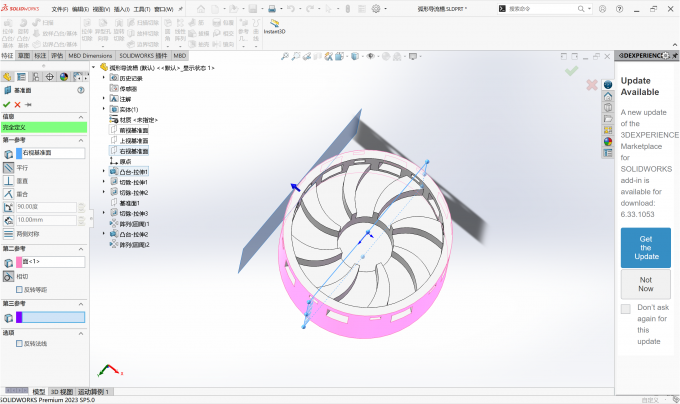The width and height of the screenshot is (680, 404).
Task: Switch to the FeatureManager design tree tab icon
Action: 7,77
